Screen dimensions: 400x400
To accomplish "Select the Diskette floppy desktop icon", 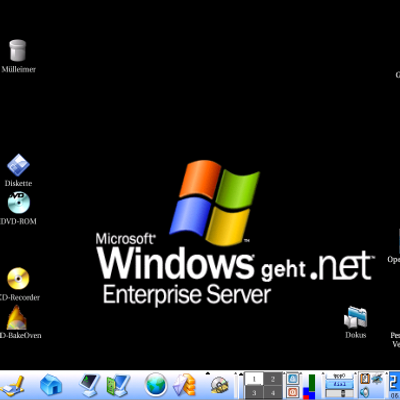I will coord(18,165).
